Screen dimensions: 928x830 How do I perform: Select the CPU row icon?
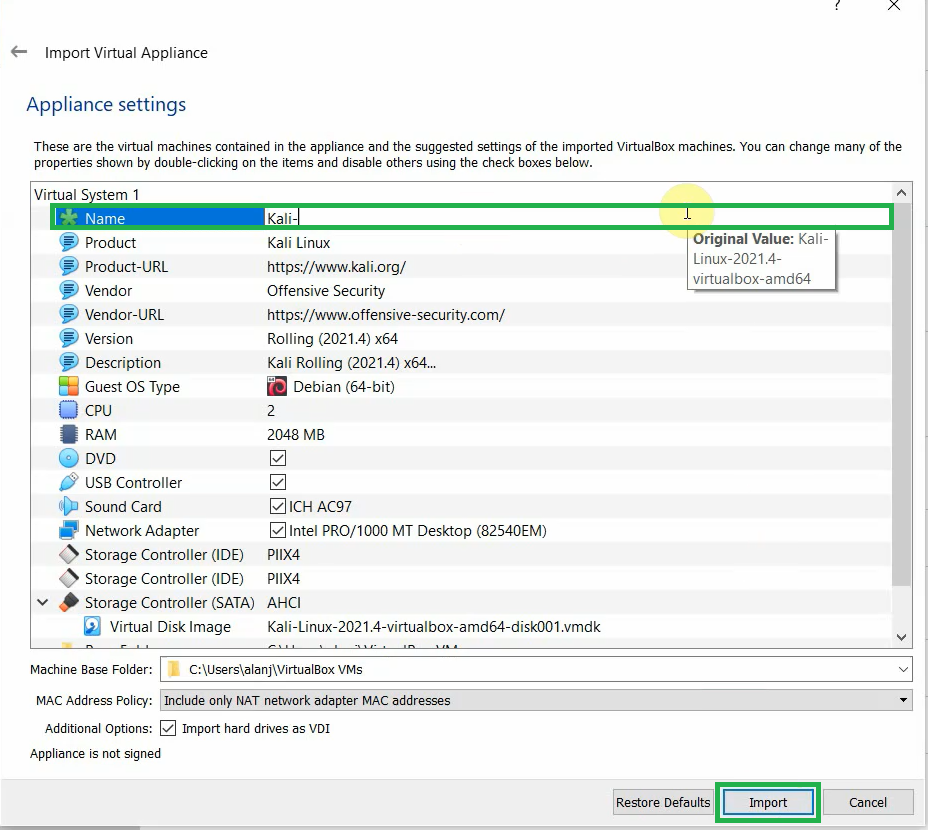(67, 410)
